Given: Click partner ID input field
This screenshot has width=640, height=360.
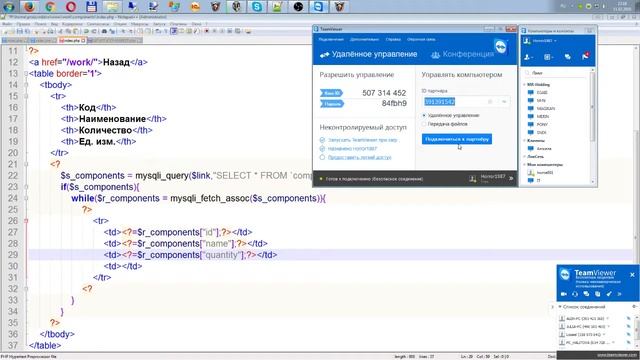Looking at the screenshot, I should pos(465,102).
